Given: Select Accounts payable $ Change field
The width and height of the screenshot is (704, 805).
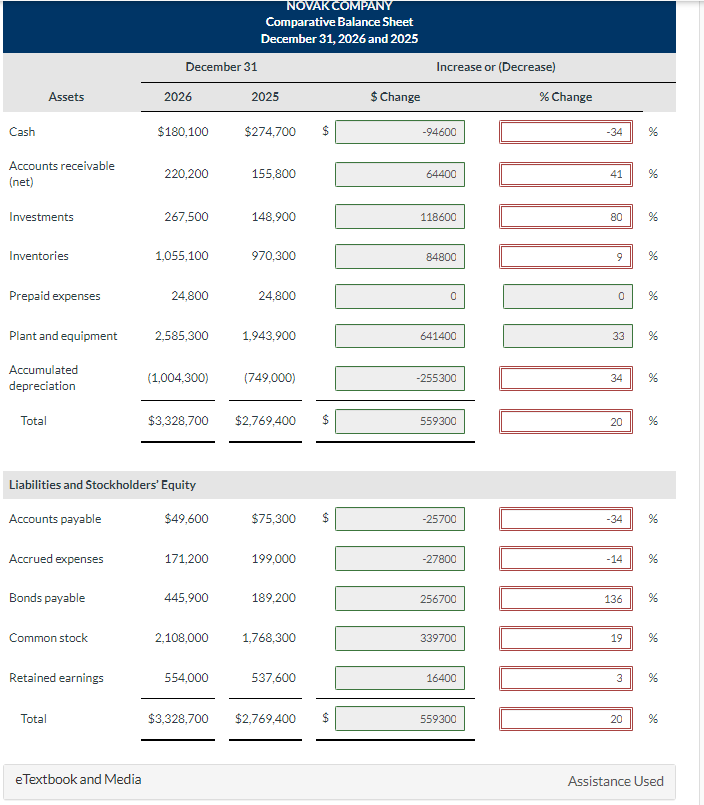Looking at the screenshot, I should coord(399,519).
